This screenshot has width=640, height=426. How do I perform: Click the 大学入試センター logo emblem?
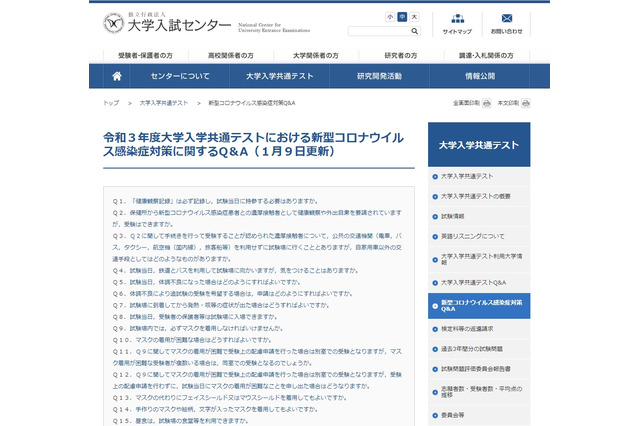tap(113, 23)
